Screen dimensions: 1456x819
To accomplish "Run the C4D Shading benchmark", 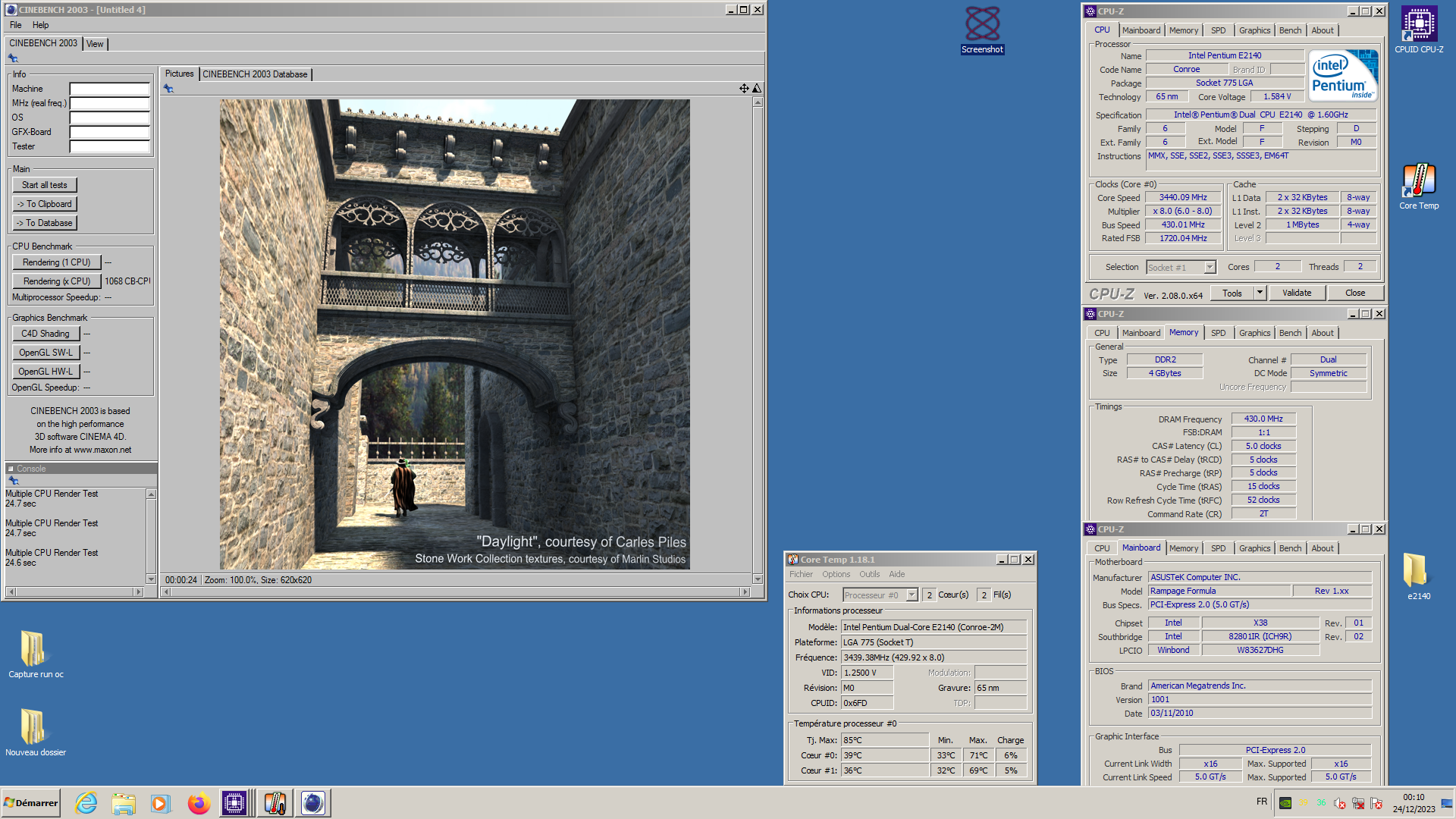I will [x=45, y=334].
